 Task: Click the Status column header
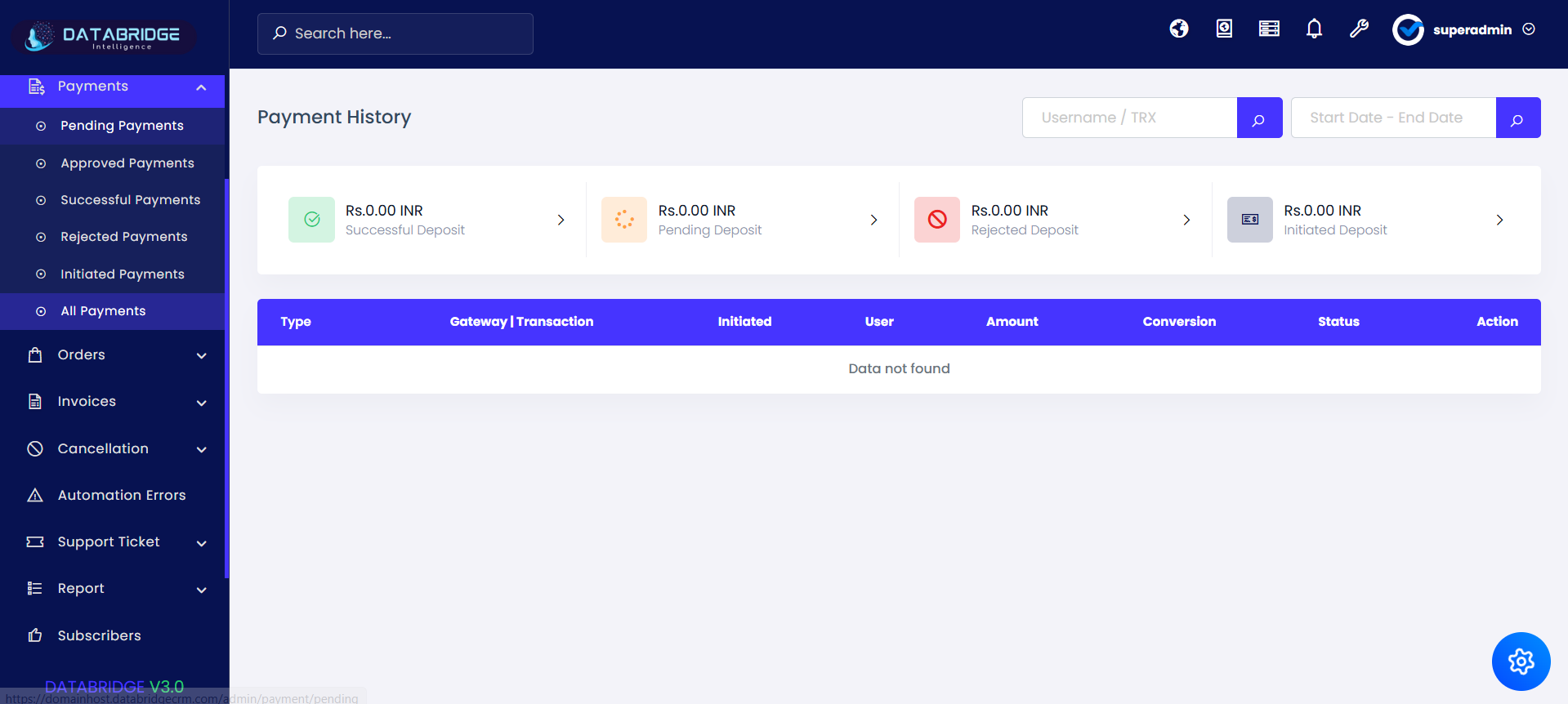(x=1338, y=322)
